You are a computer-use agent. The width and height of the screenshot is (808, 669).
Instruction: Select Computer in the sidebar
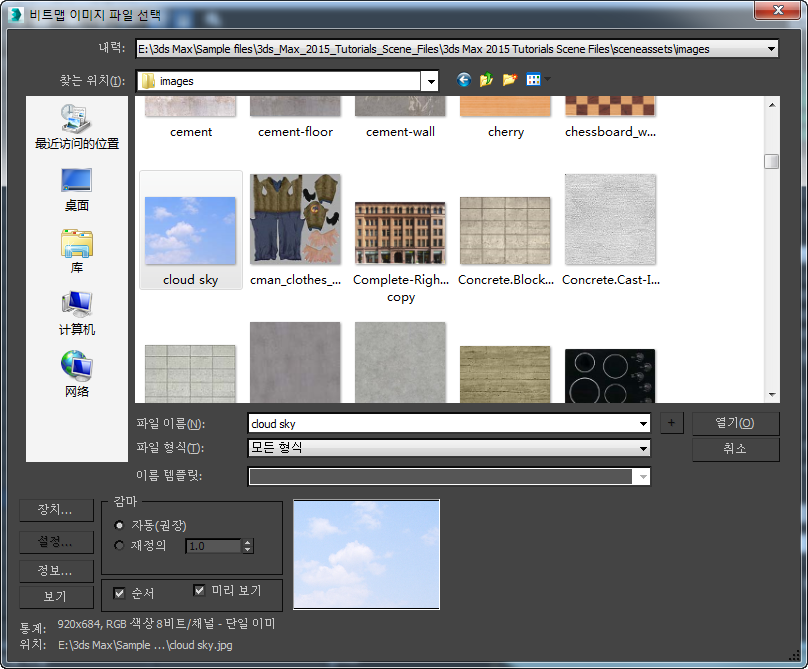[x=77, y=313]
